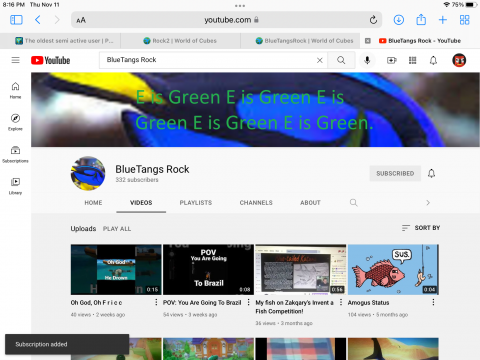Select the VIDEOS tab

pos(141,203)
